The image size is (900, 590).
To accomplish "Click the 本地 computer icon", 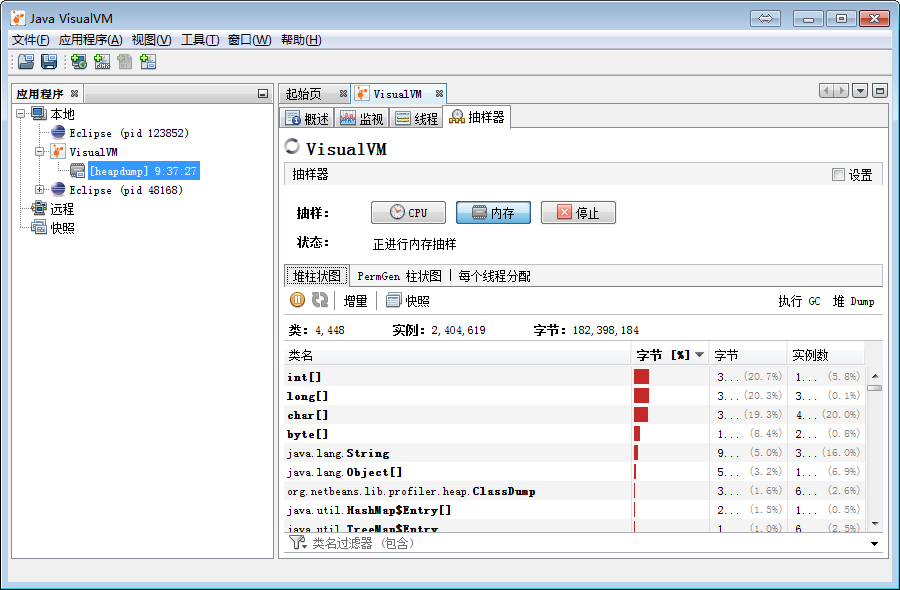I will [39, 113].
